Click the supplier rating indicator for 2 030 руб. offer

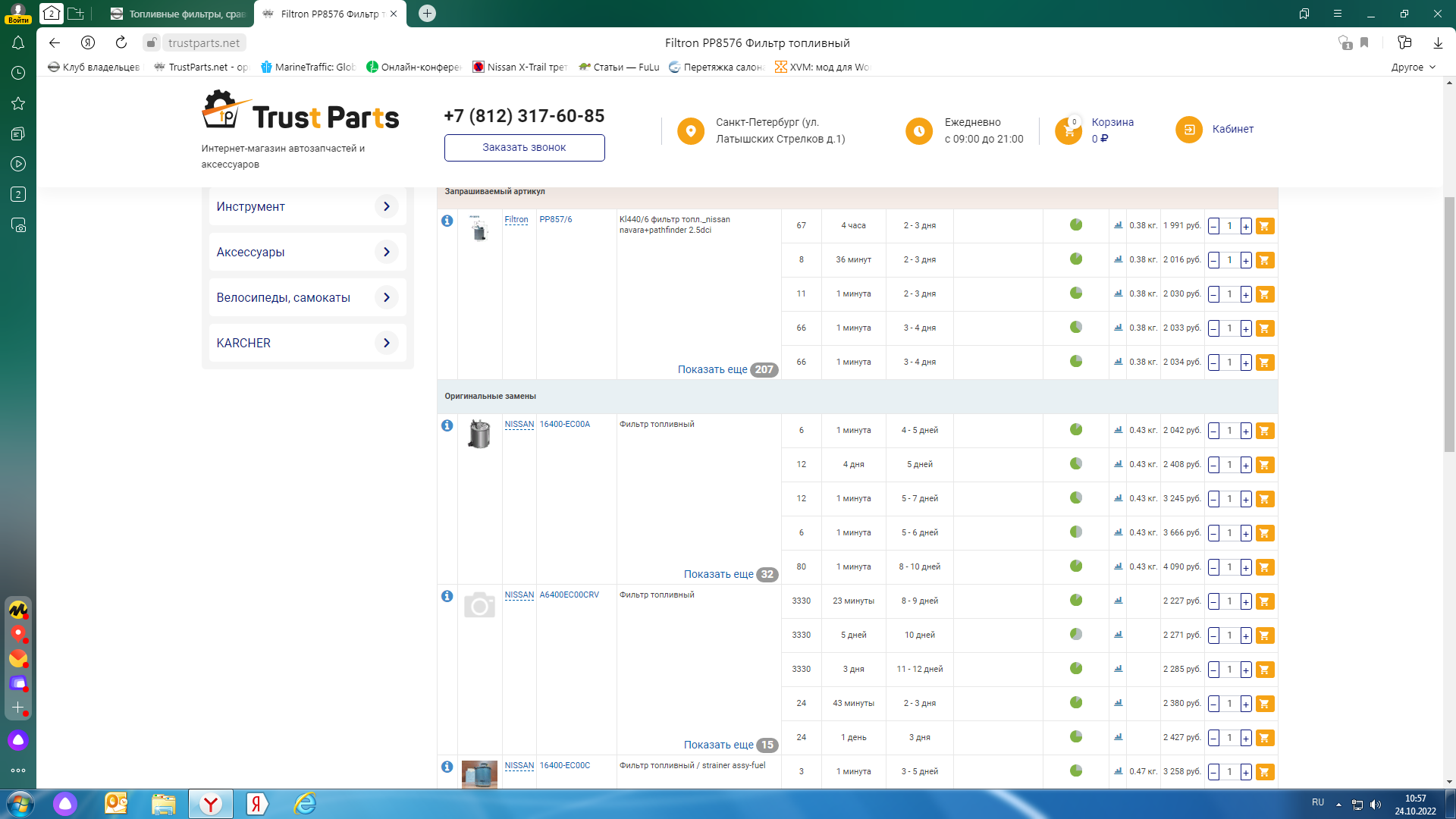[x=1076, y=293]
